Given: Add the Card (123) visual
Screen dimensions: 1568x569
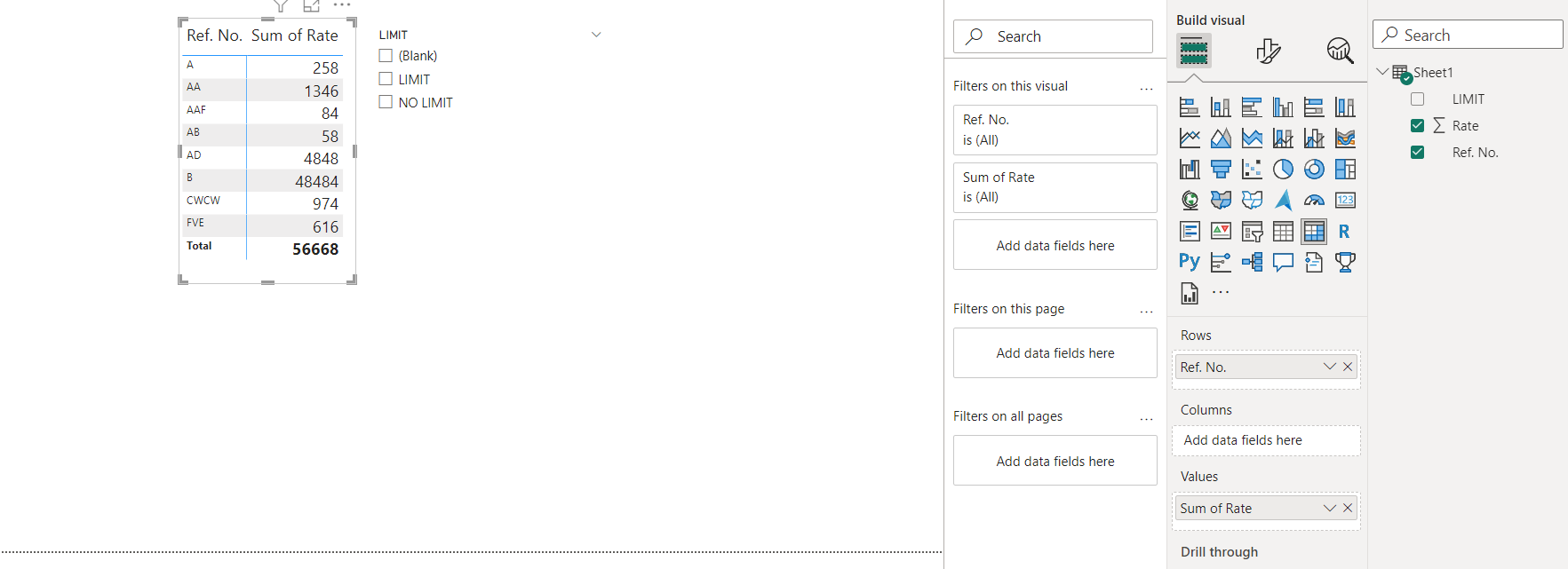Looking at the screenshot, I should point(1345,201).
